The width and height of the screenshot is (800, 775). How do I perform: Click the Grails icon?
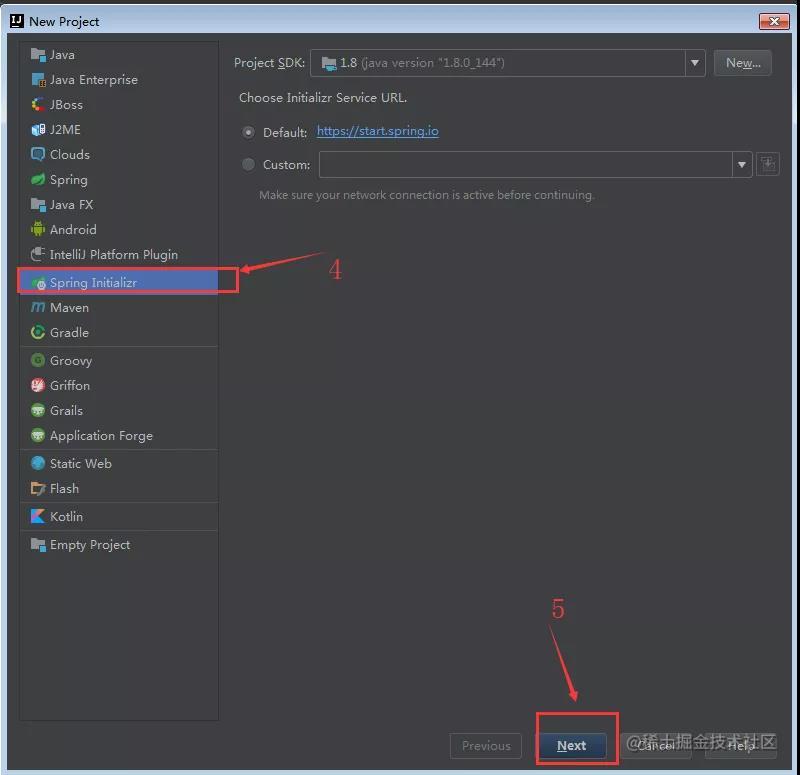pos(38,410)
